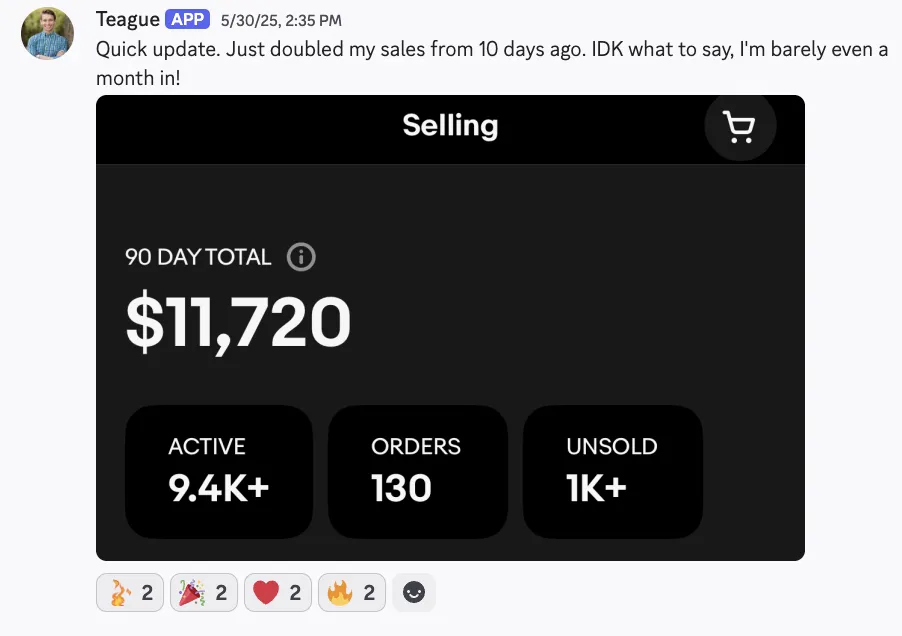Open the ORDERS 130 card
The height and width of the screenshot is (636, 902).
click(x=417, y=471)
